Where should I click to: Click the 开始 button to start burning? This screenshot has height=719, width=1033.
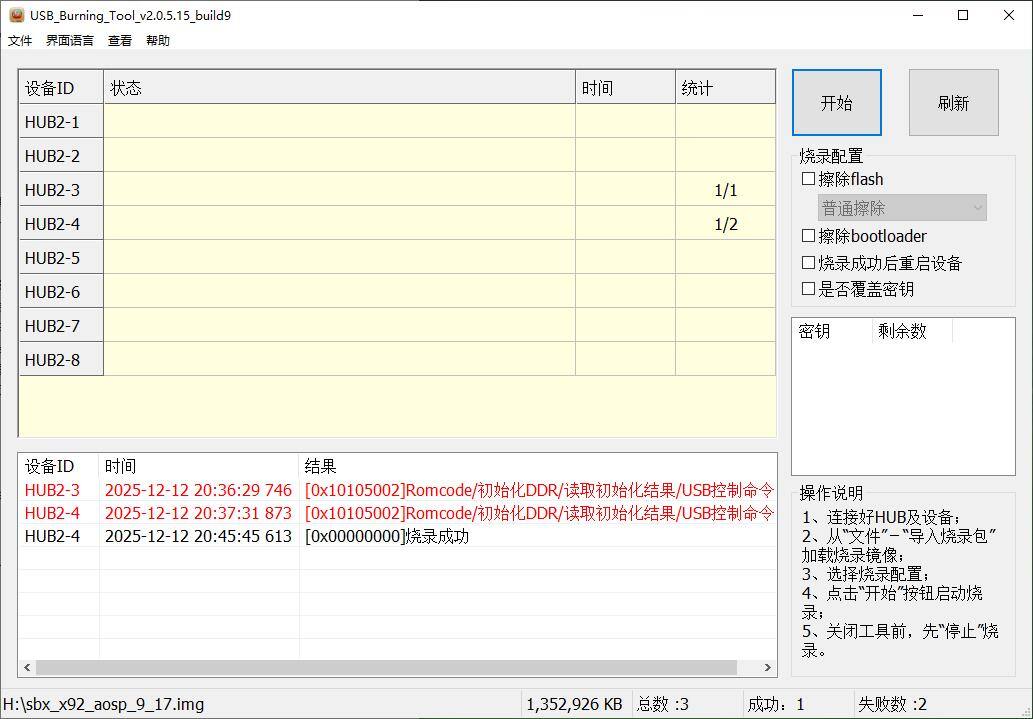[x=836, y=103]
